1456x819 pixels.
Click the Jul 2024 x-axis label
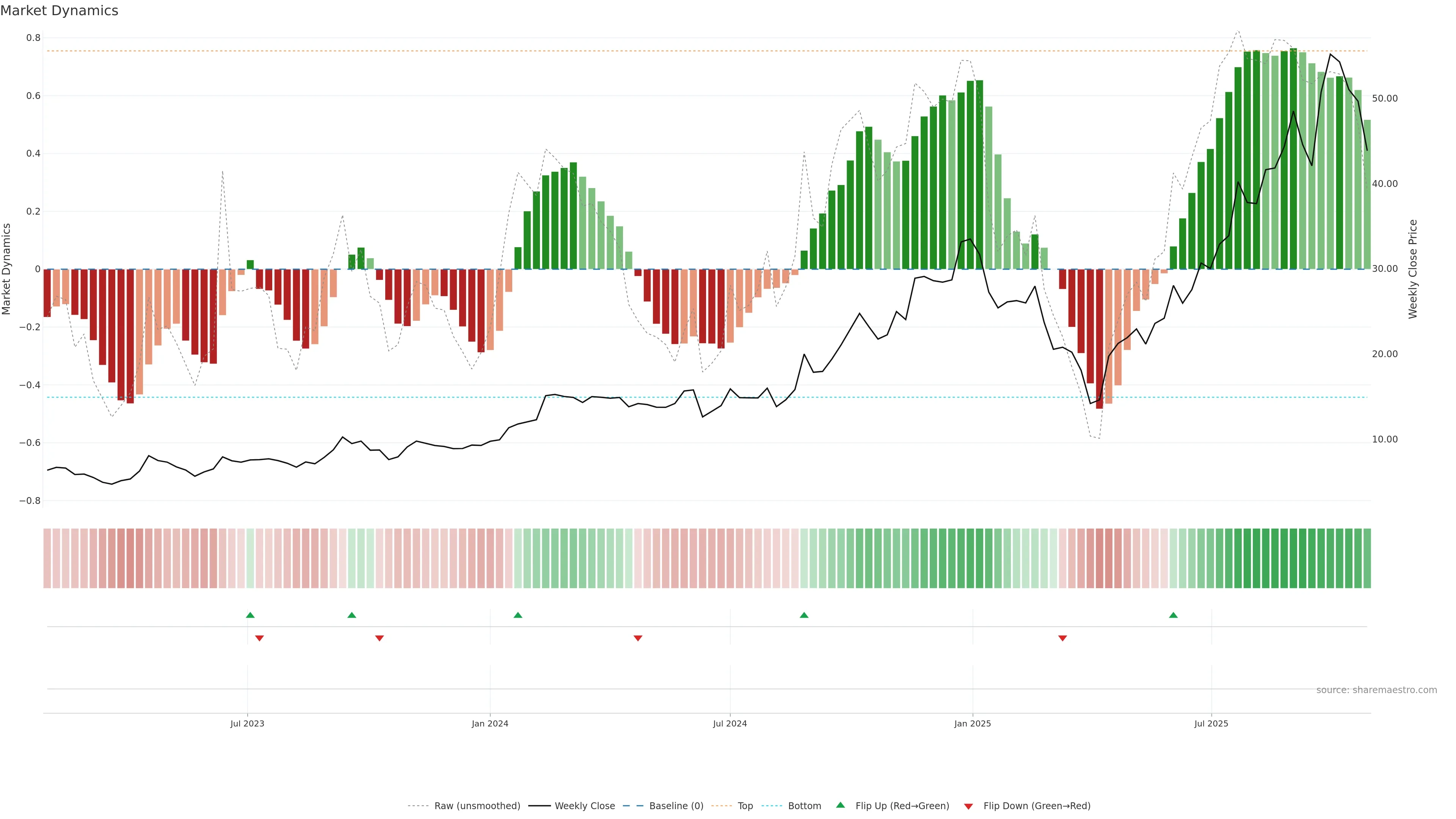[730, 723]
